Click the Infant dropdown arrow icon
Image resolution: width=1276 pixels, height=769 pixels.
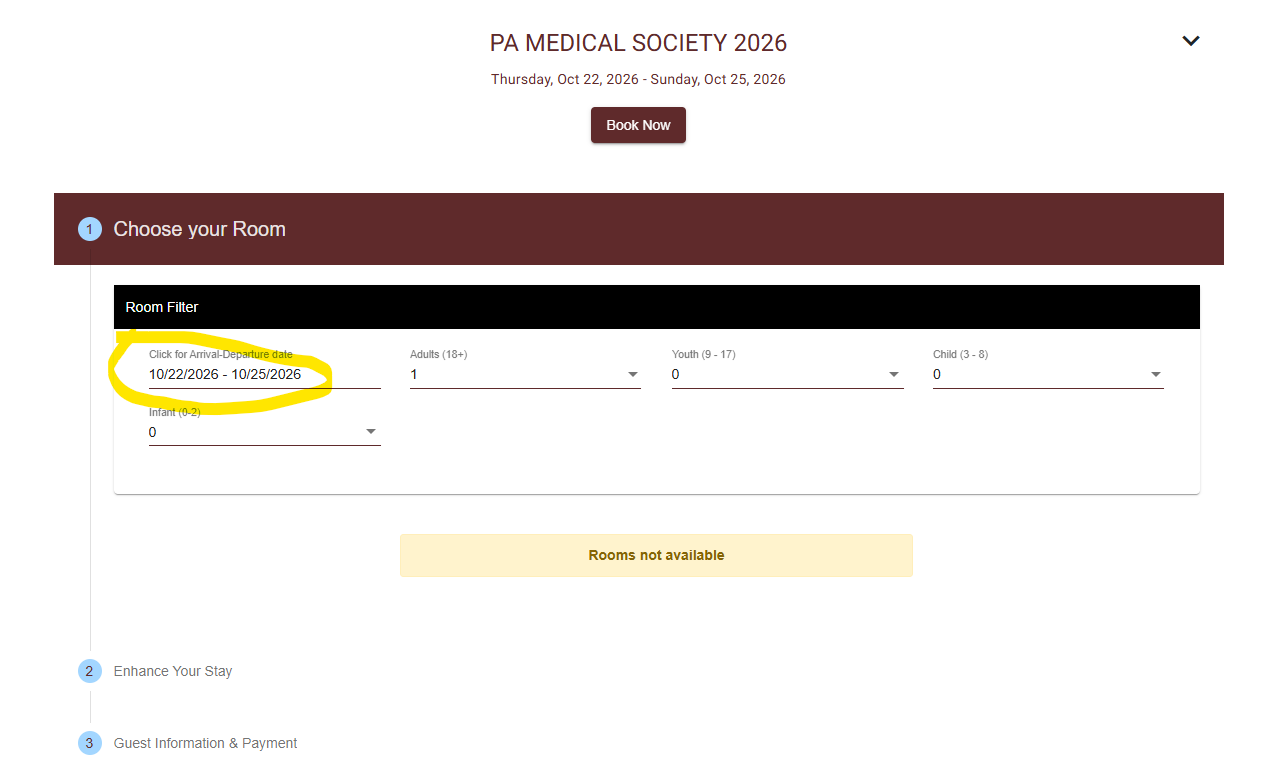point(371,432)
